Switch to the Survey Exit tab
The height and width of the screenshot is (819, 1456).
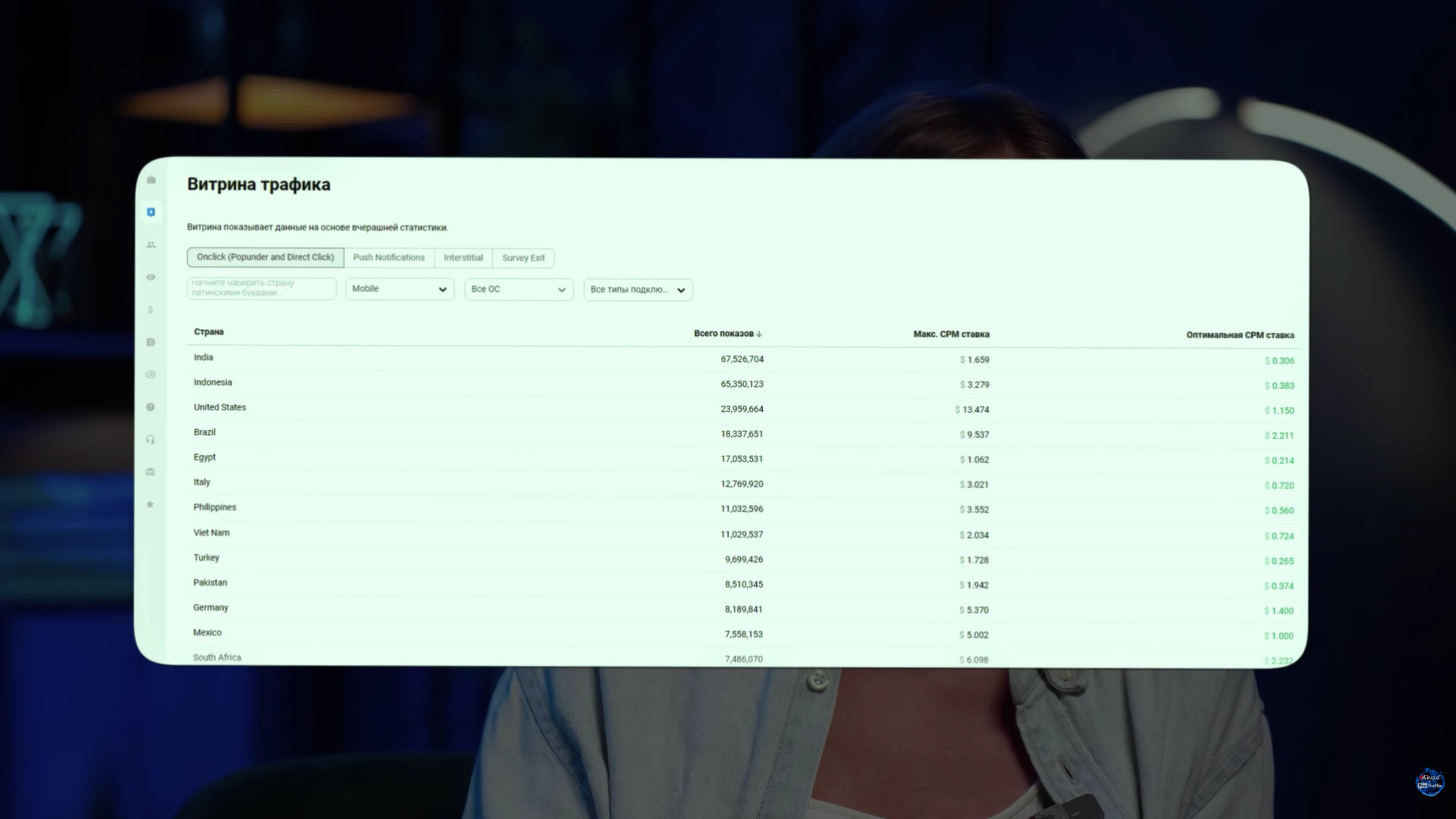[x=523, y=258]
